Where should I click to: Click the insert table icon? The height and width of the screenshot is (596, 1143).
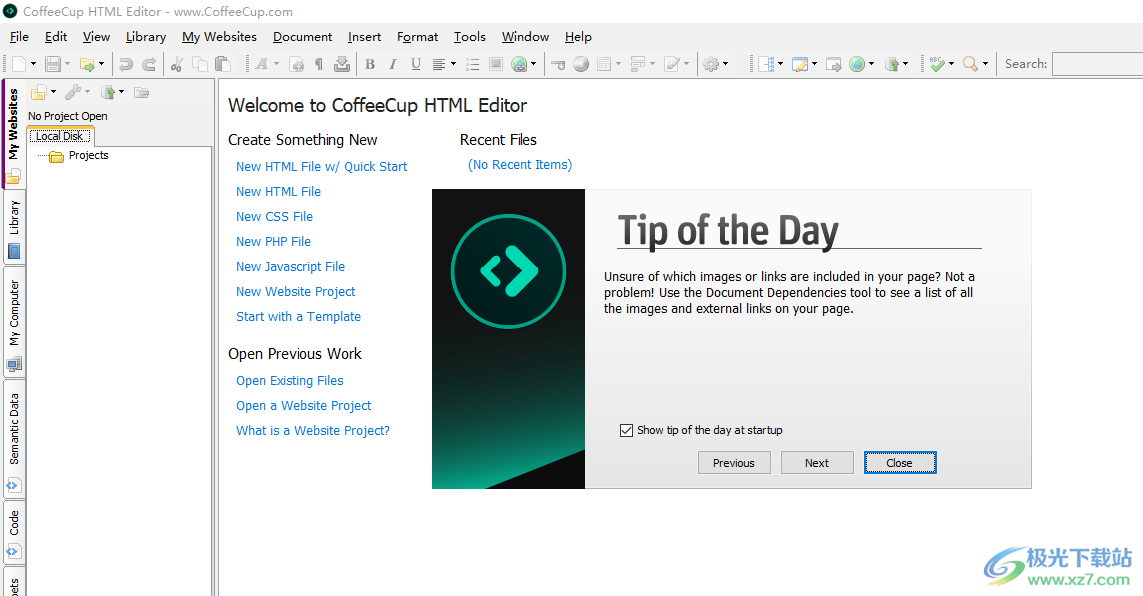click(x=604, y=64)
